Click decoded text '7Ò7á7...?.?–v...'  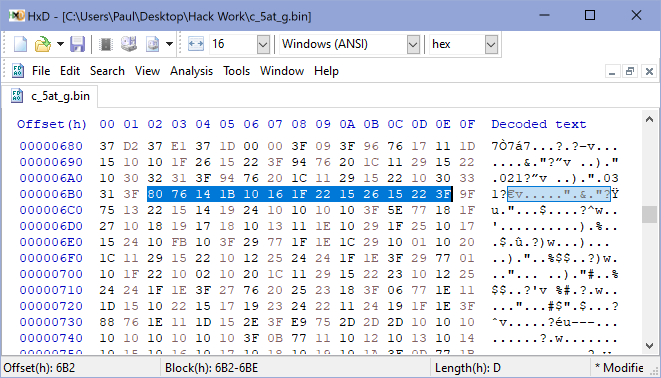coord(555,146)
